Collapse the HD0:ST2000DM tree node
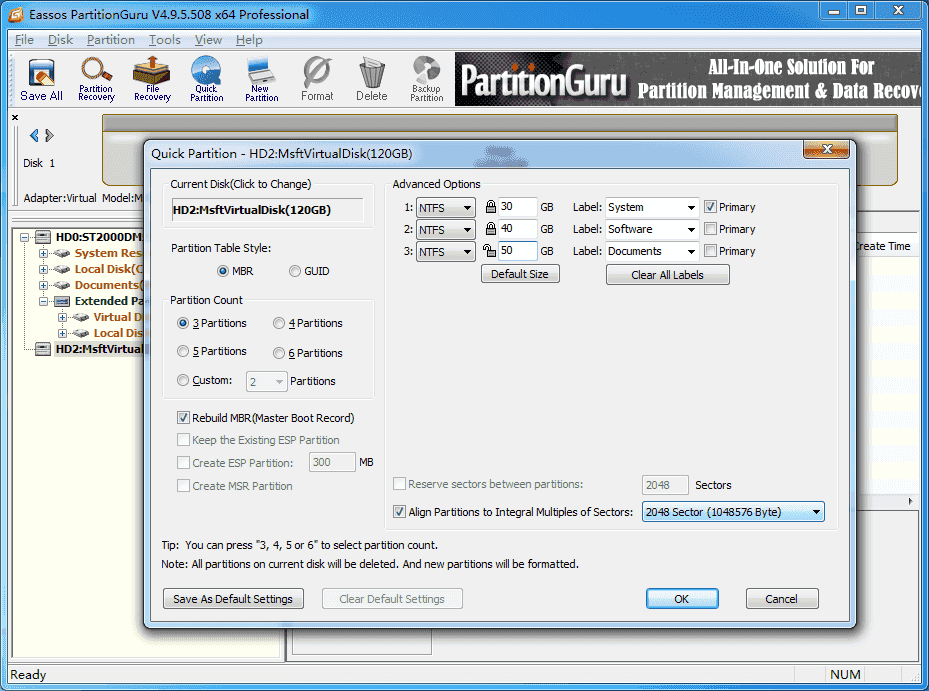Viewport: 929px width, 691px height. (x=24, y=237)
